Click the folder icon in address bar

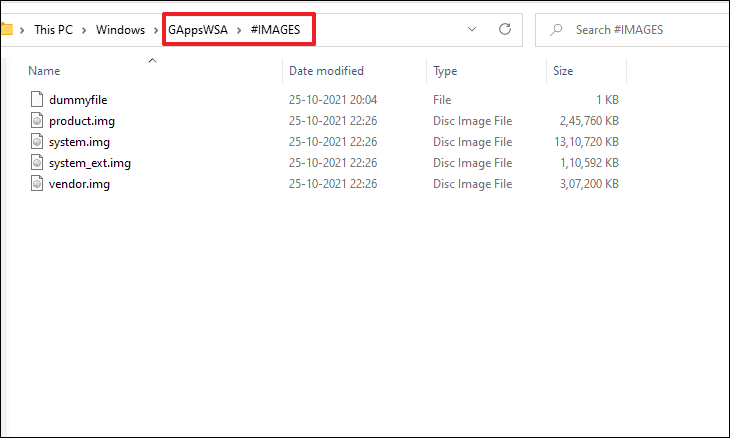click(6, 29)
